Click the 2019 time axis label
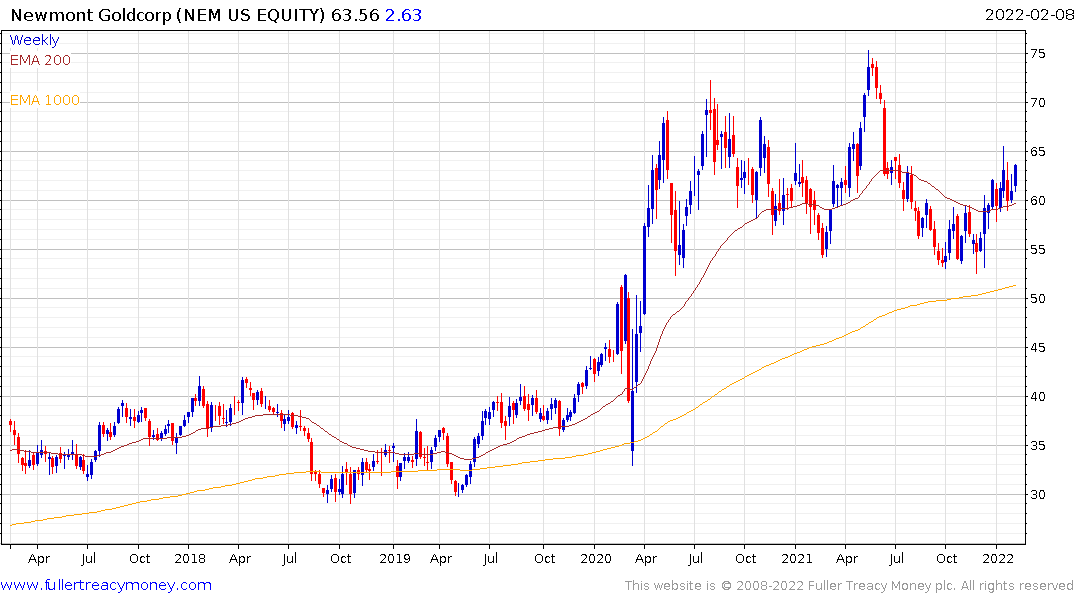Image resolution: width=1075 pixels, height=600 pixels. point(395,558)
